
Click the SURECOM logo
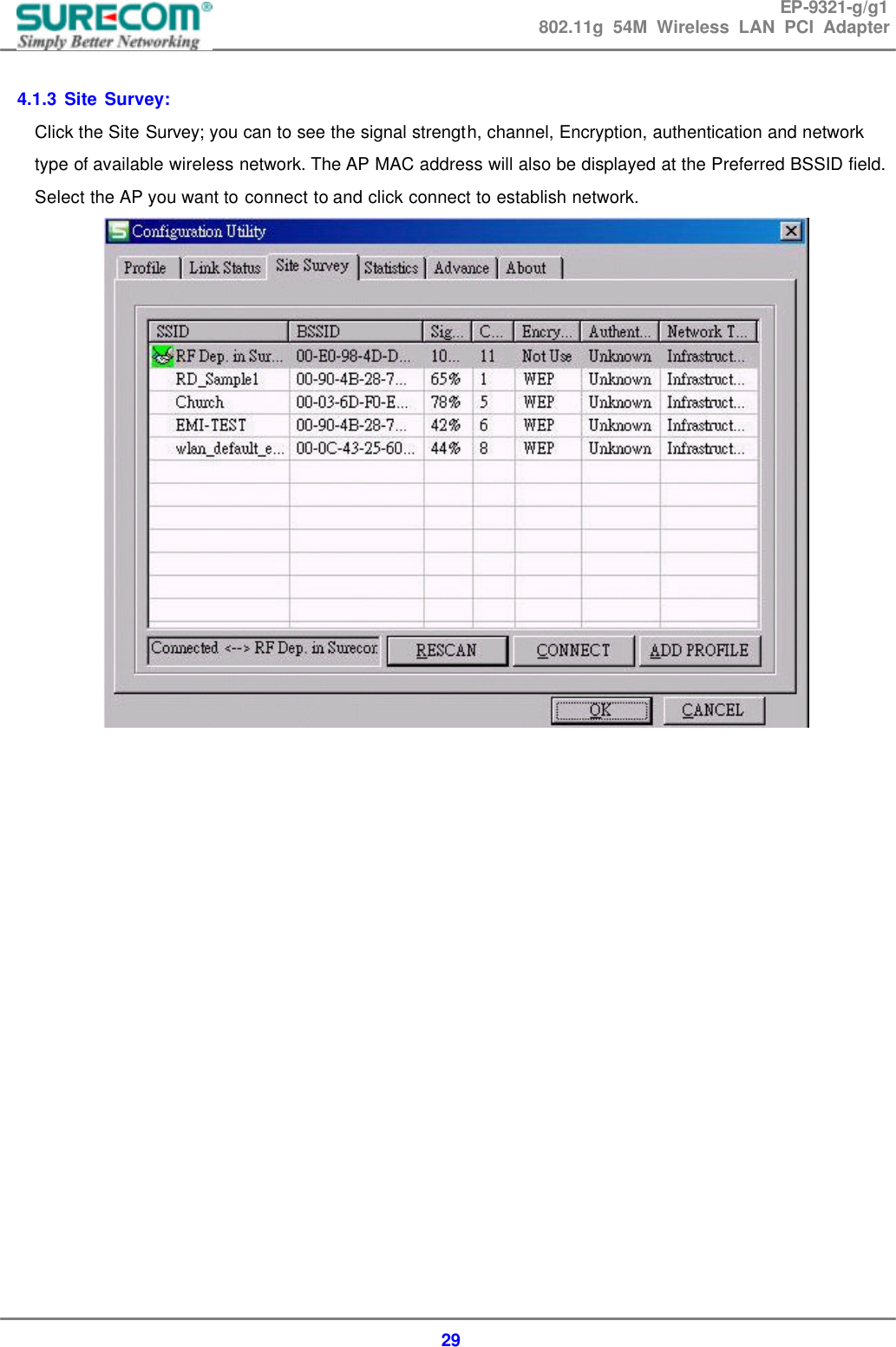click(107, 23)
